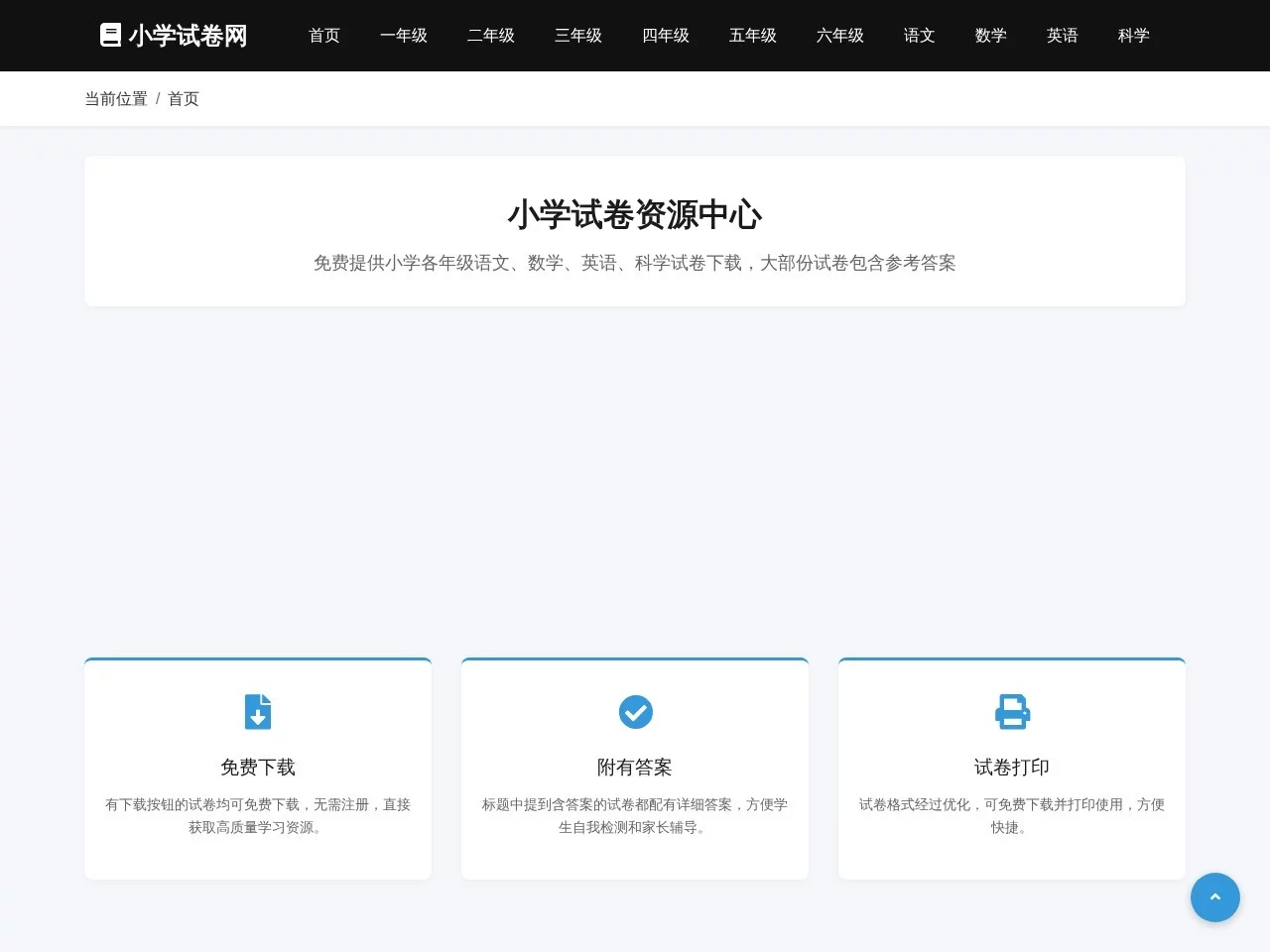The image size is (1270, 952).
Task: Click the blue printer icon
Action: tap(1011, 711)
